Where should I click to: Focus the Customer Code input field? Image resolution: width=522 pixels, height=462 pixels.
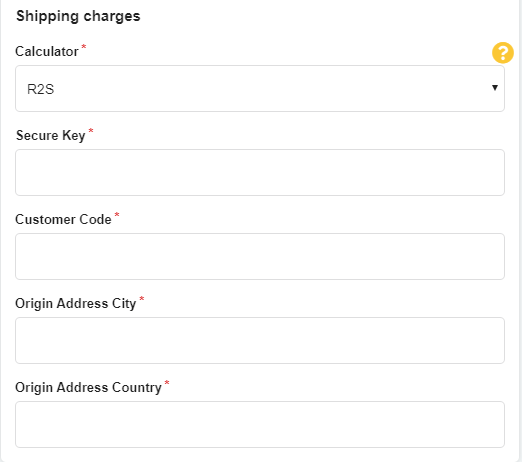click(x=260, y=256)
